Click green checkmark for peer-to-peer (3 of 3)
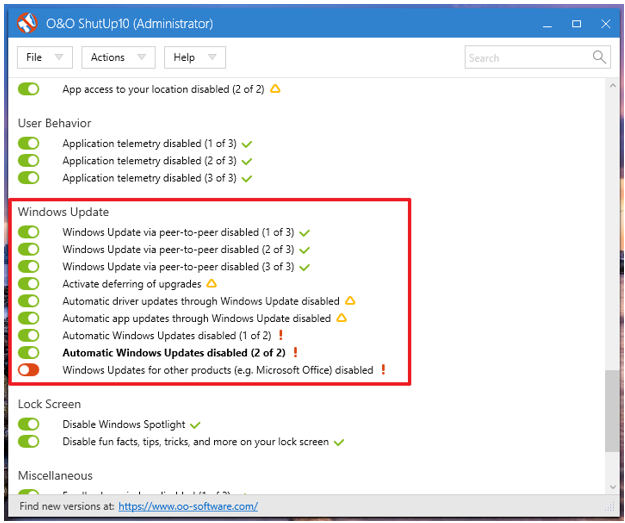 (x=305, y=267)
